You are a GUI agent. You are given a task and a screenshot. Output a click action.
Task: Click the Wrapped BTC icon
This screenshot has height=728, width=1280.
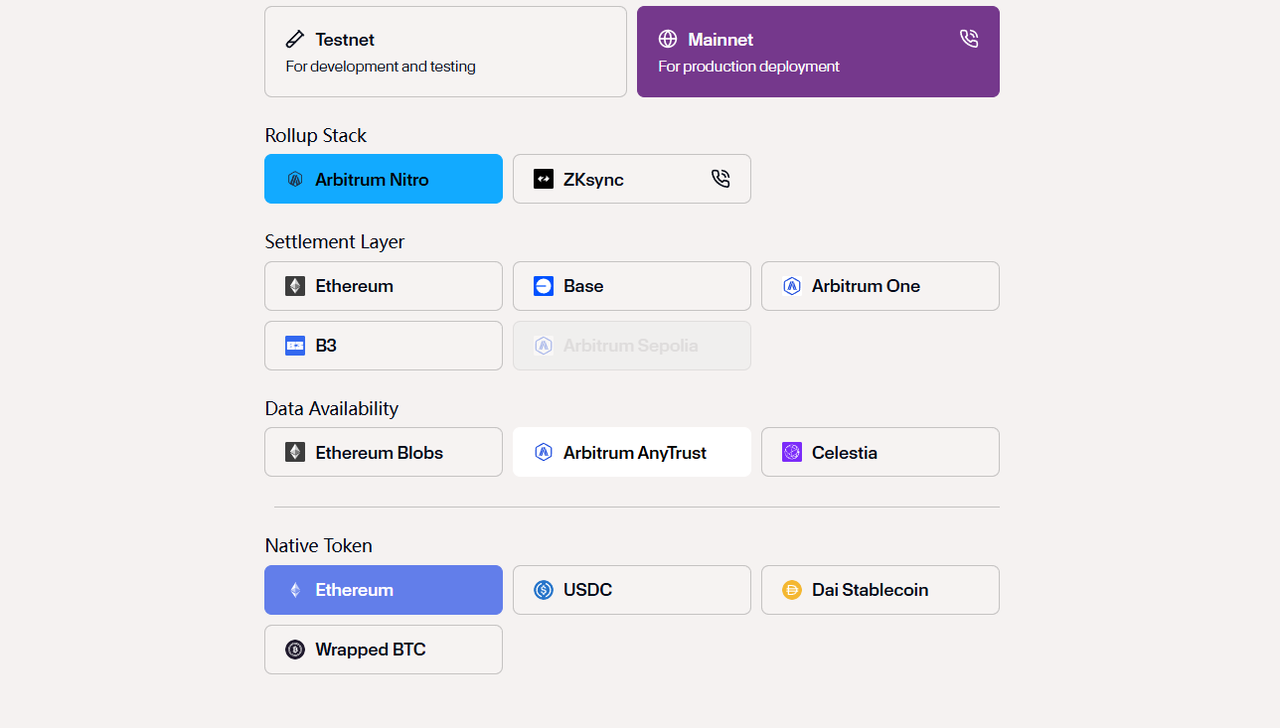295,650
